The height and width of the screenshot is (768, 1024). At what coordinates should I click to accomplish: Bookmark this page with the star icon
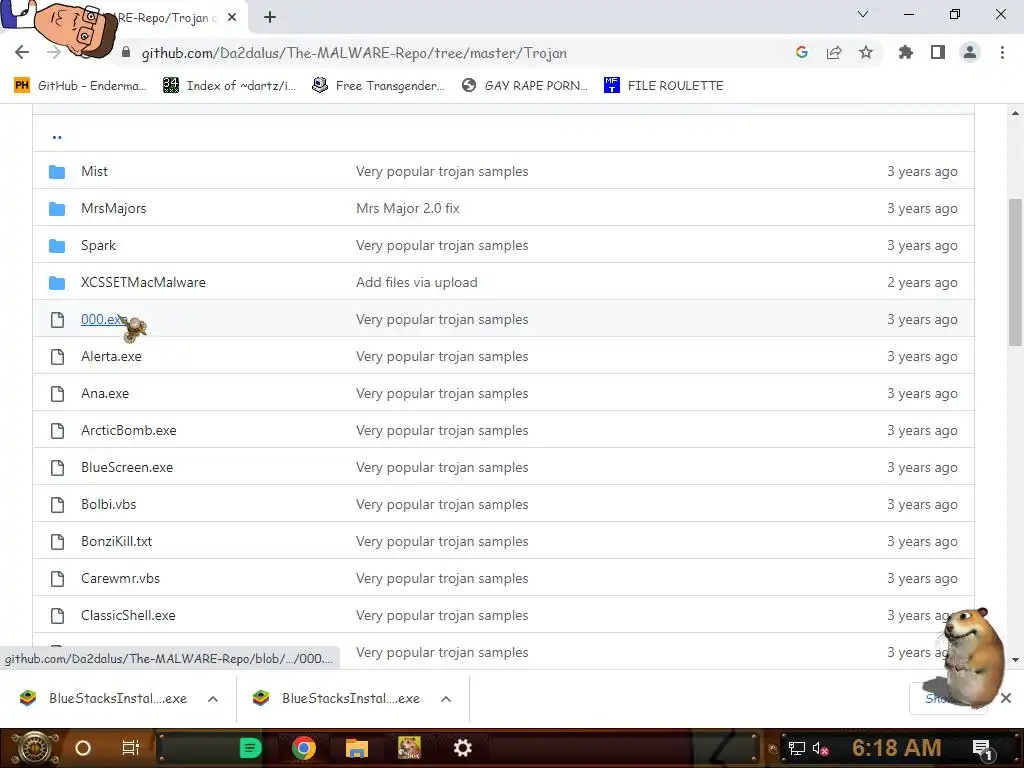(866, 52)
